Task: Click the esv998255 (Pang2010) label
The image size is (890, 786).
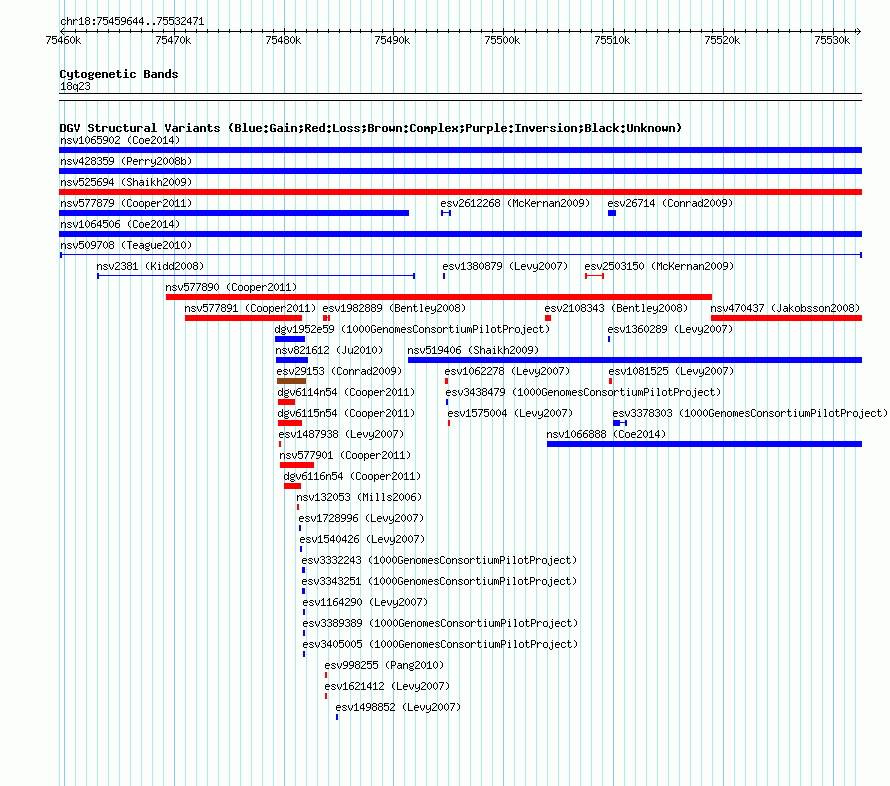Action: (384, 665)
